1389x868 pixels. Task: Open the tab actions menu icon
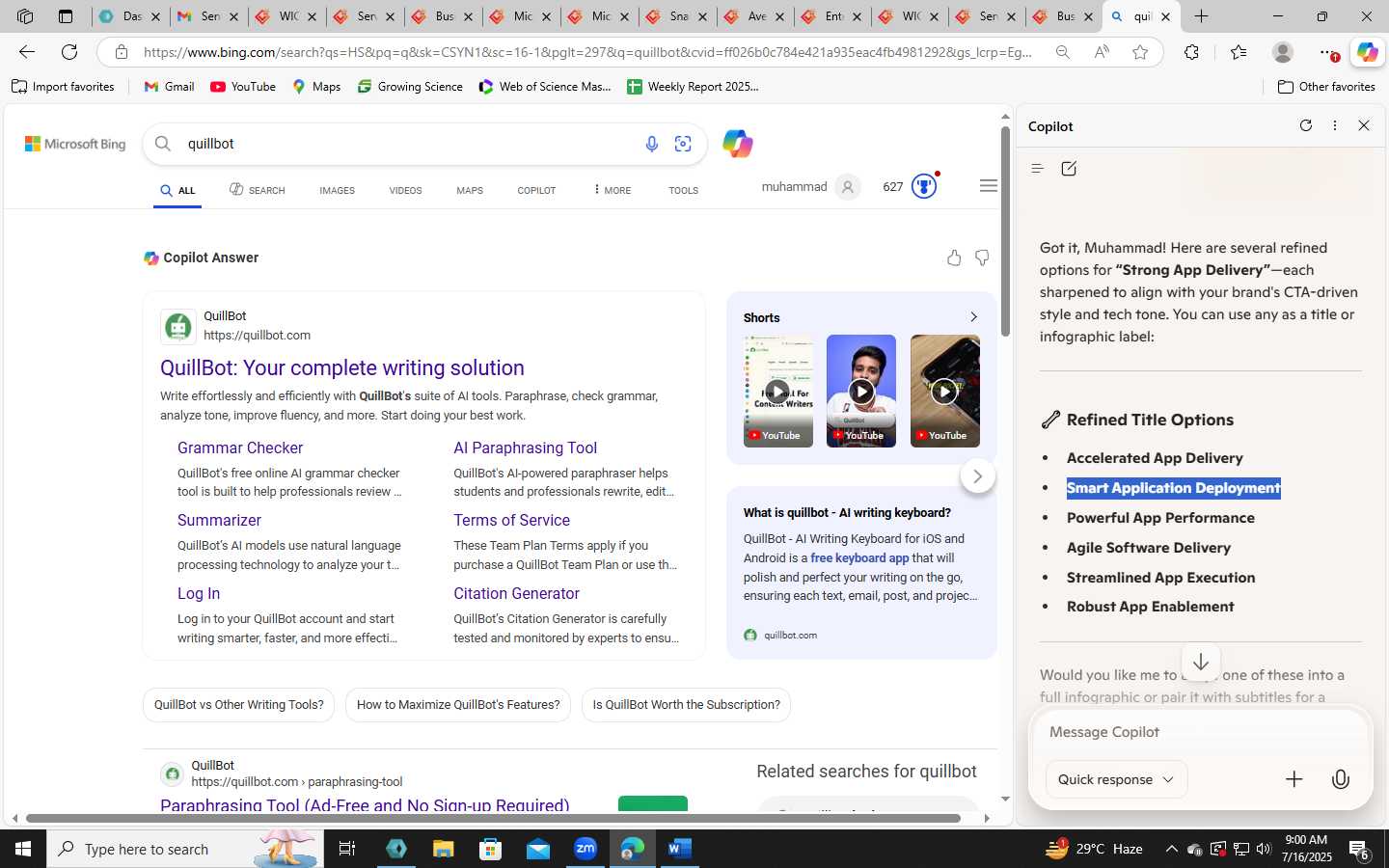66,16
